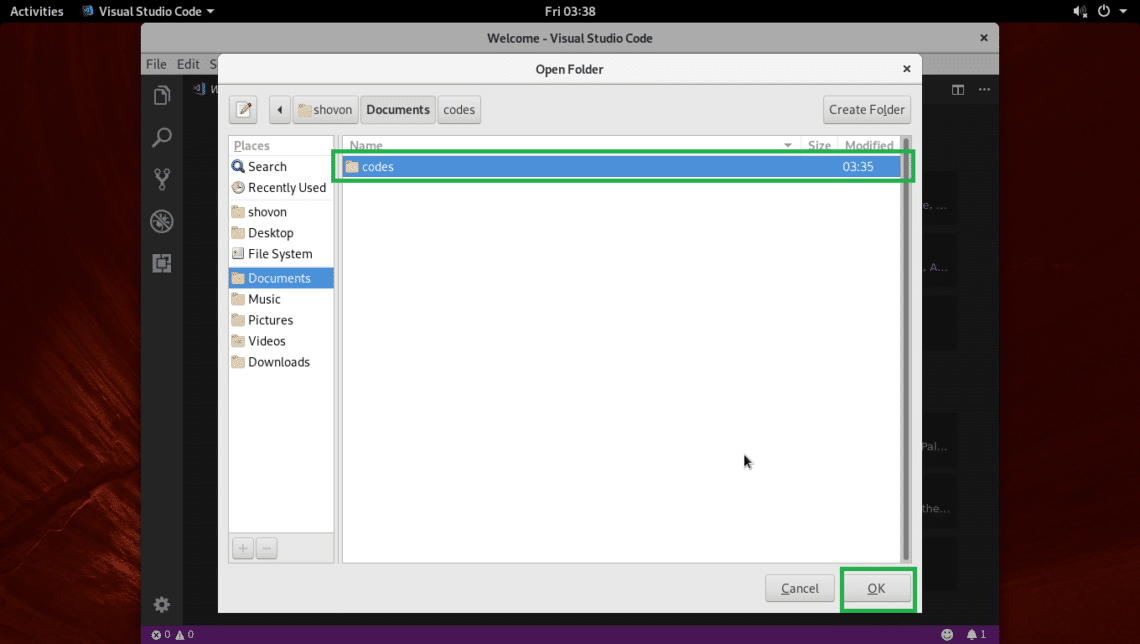Open Source Control view icon
Screen dimensions: 1140x644
click(x=161, y=179)
